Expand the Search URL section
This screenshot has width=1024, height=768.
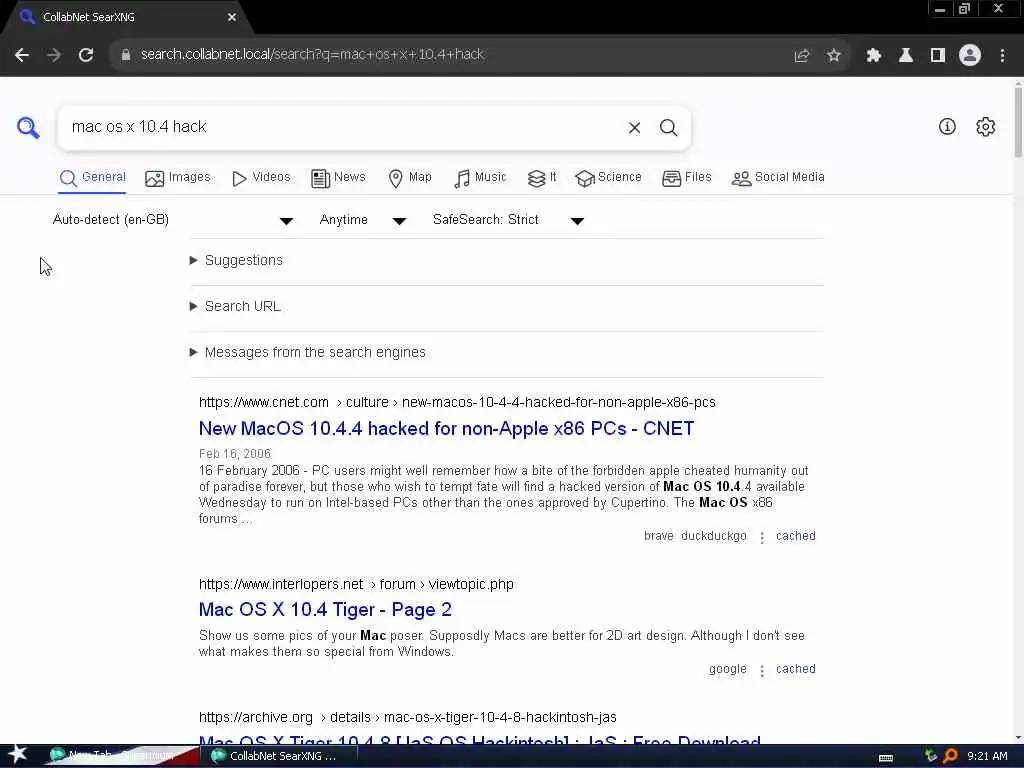(235, 307)
